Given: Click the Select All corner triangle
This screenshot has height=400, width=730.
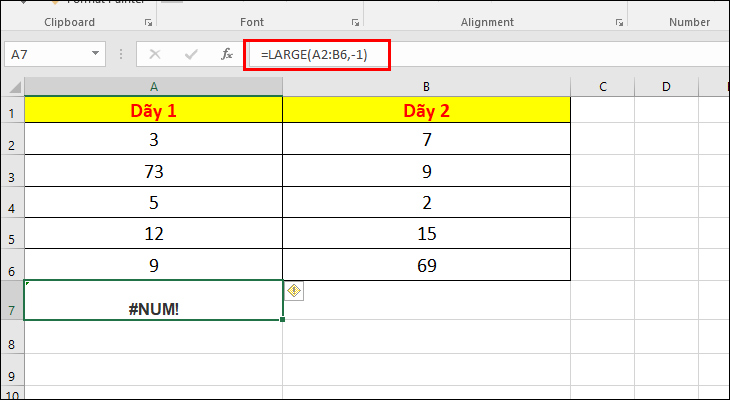Looking at the screenshot, I should tap(12, 87).
